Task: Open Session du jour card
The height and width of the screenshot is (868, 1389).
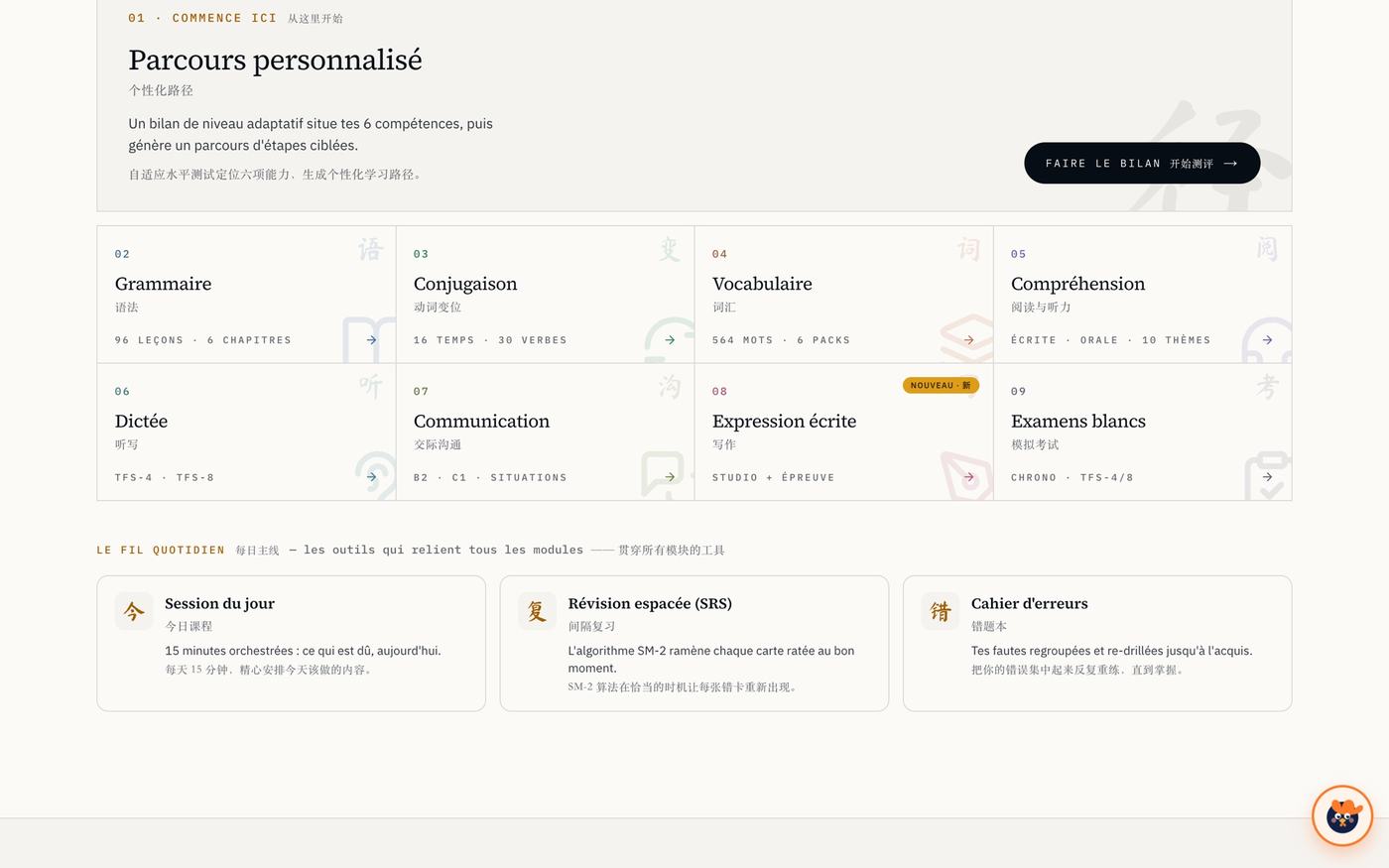Action: pyautogui.click(x=291, y=643)
